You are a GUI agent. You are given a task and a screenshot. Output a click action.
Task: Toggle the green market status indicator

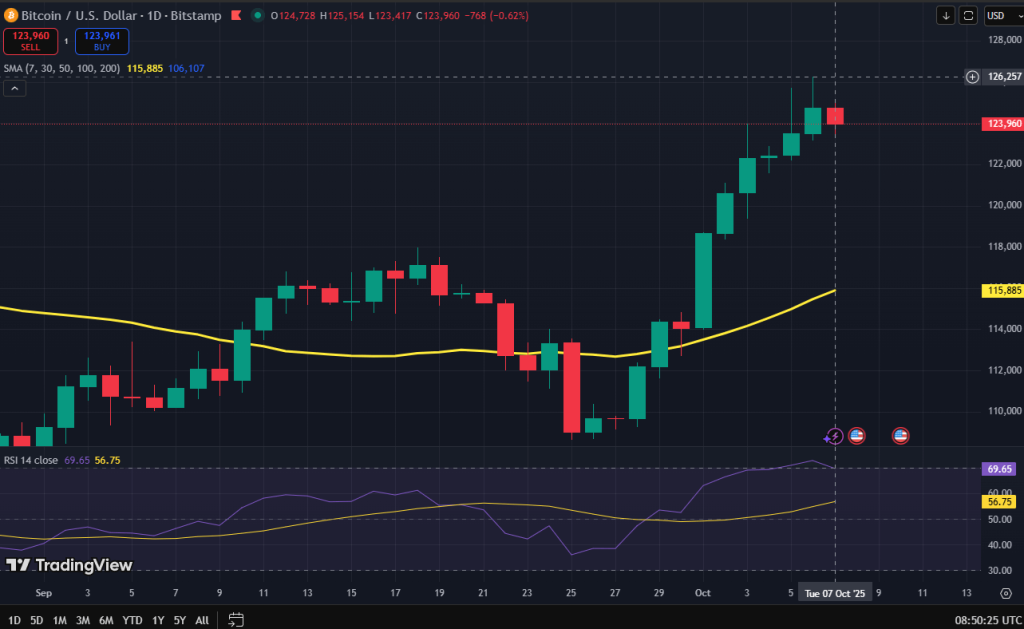click(259, 15)
